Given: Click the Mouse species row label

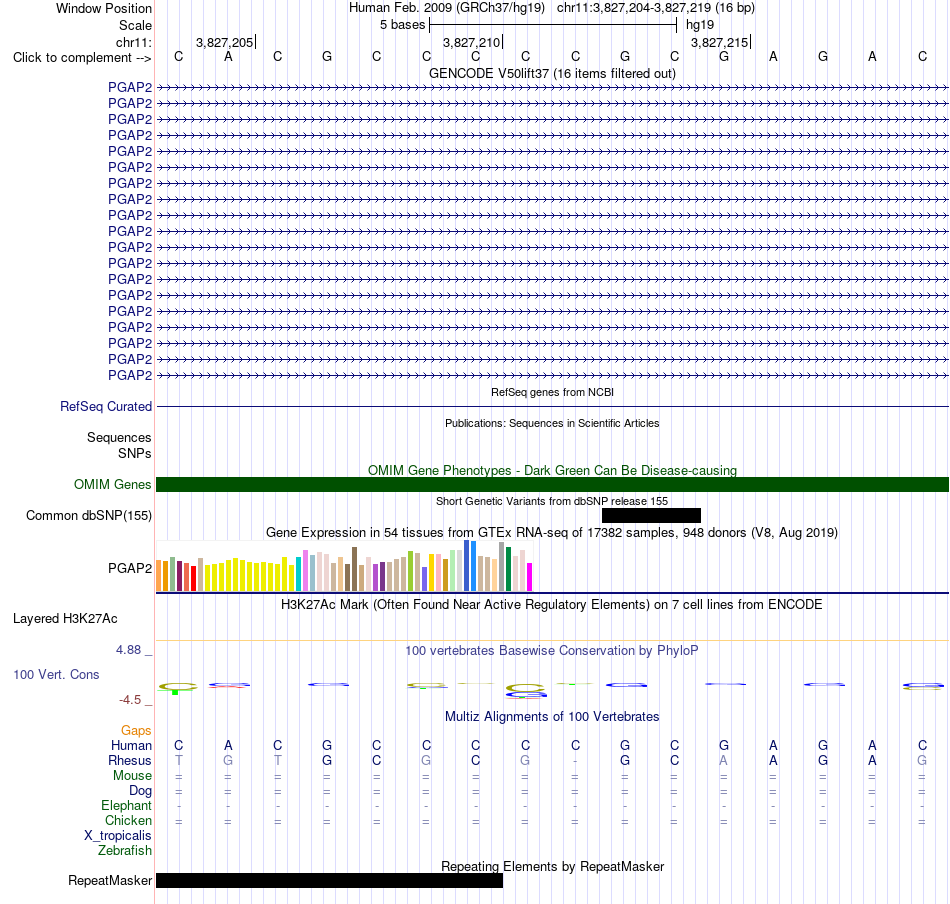Looking at the screenshot, I should pos(132,776).
